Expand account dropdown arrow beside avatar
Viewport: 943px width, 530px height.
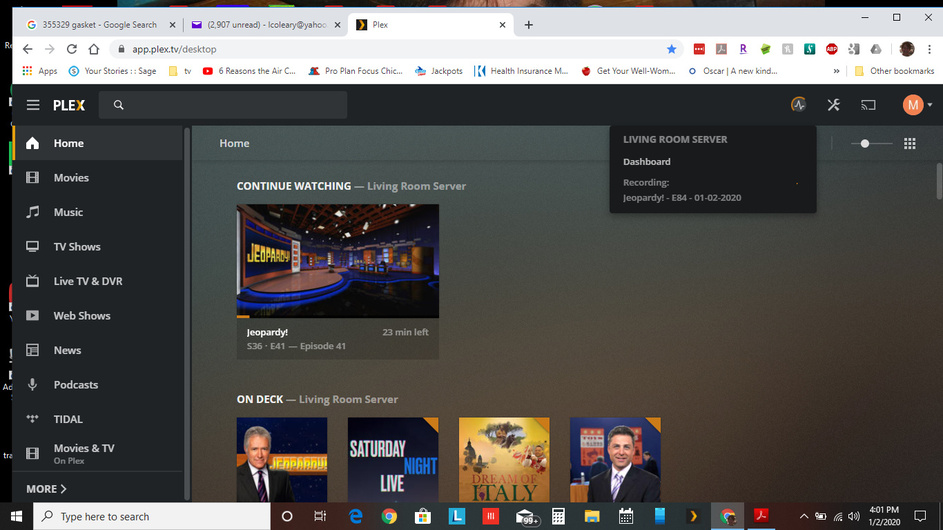(930, 105)
